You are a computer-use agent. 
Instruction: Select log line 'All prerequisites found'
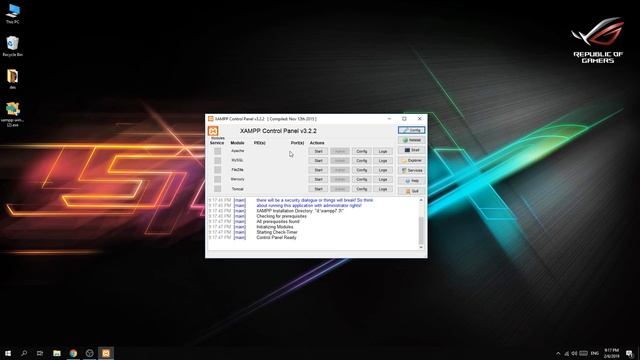[x=278, y=222]
